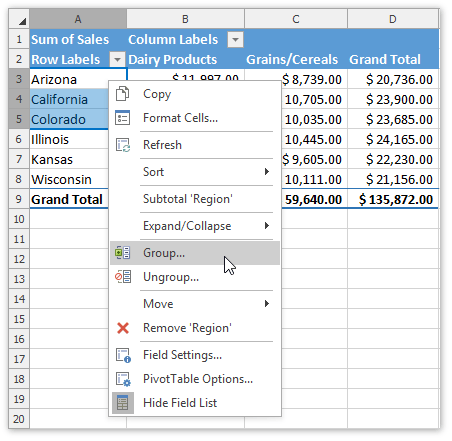Select row 12 header
Image resolution: width=452 pixels, height=441 pixels.
pos(19,259)
